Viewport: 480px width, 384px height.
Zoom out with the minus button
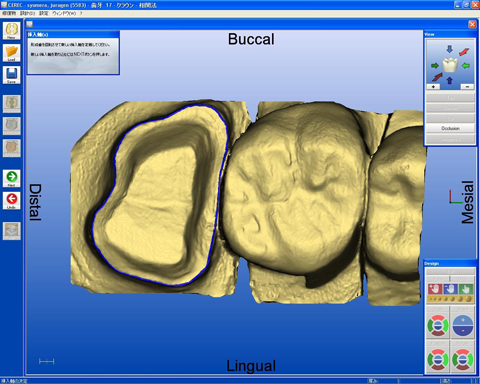[467, 87]
